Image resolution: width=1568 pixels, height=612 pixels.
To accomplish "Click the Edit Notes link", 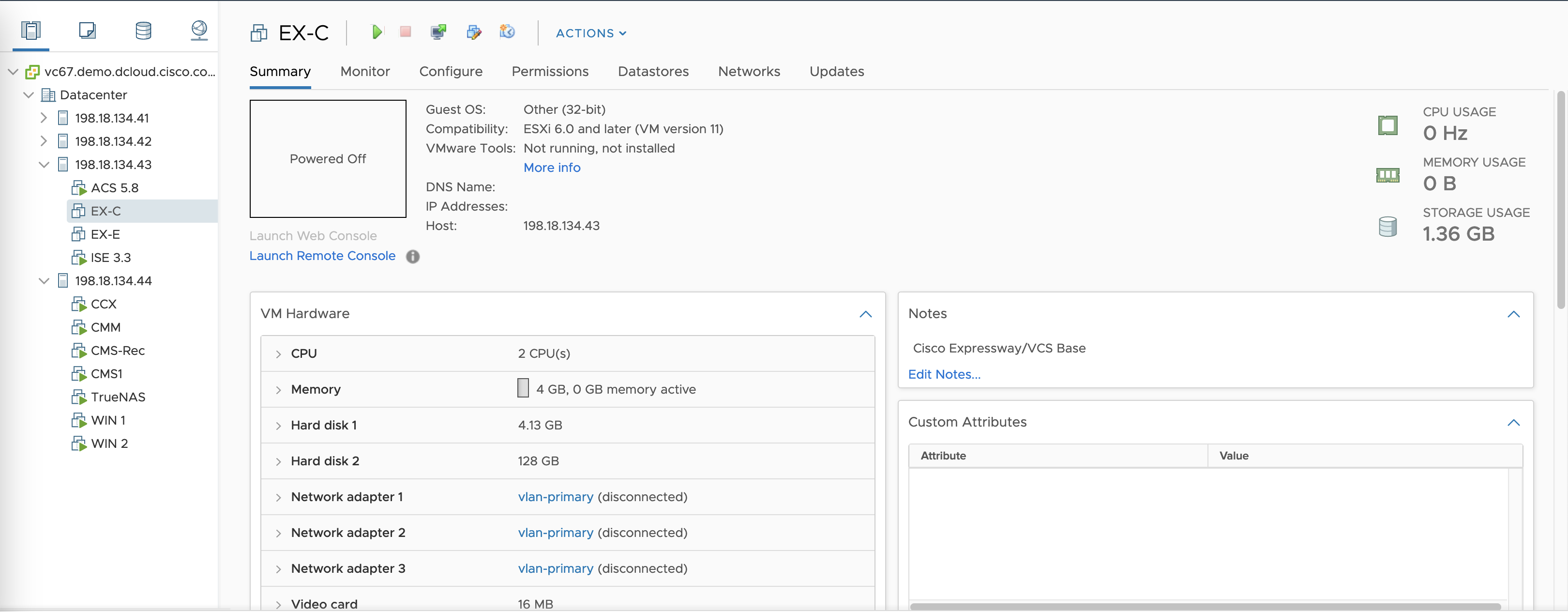I will pyautogui.click(x=944, y=374).
